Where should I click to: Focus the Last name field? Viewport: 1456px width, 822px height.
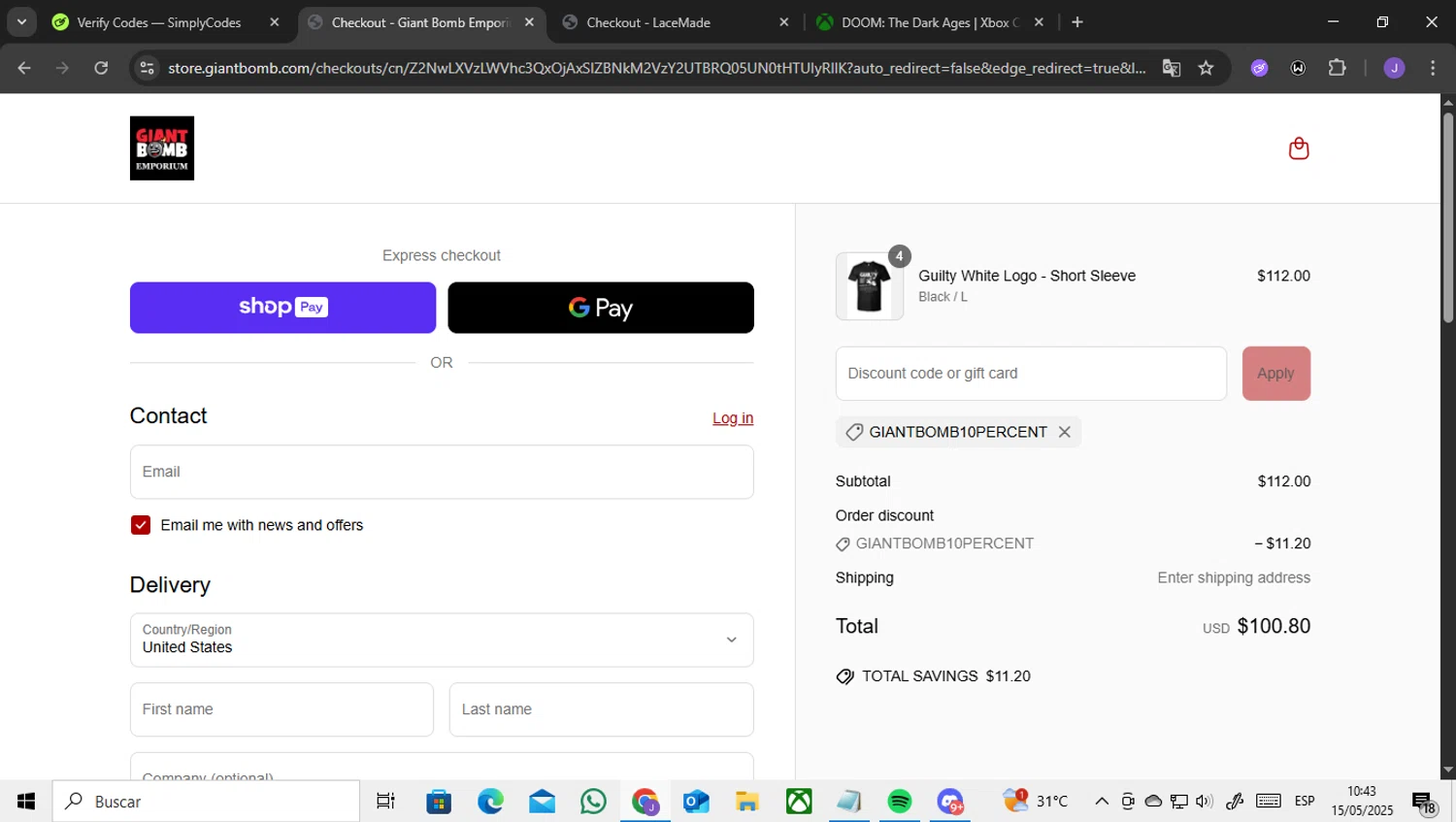tap(601, 709)
